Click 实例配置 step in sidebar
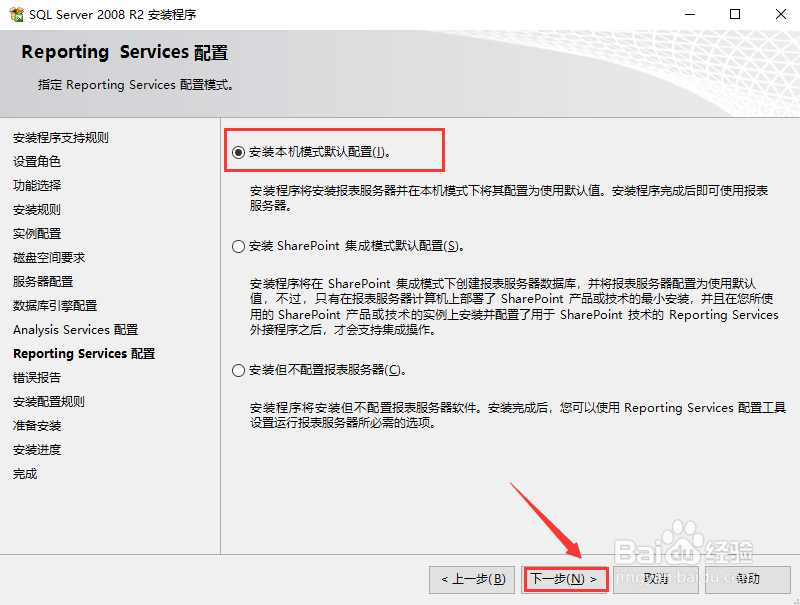 (x=37, y=234)
